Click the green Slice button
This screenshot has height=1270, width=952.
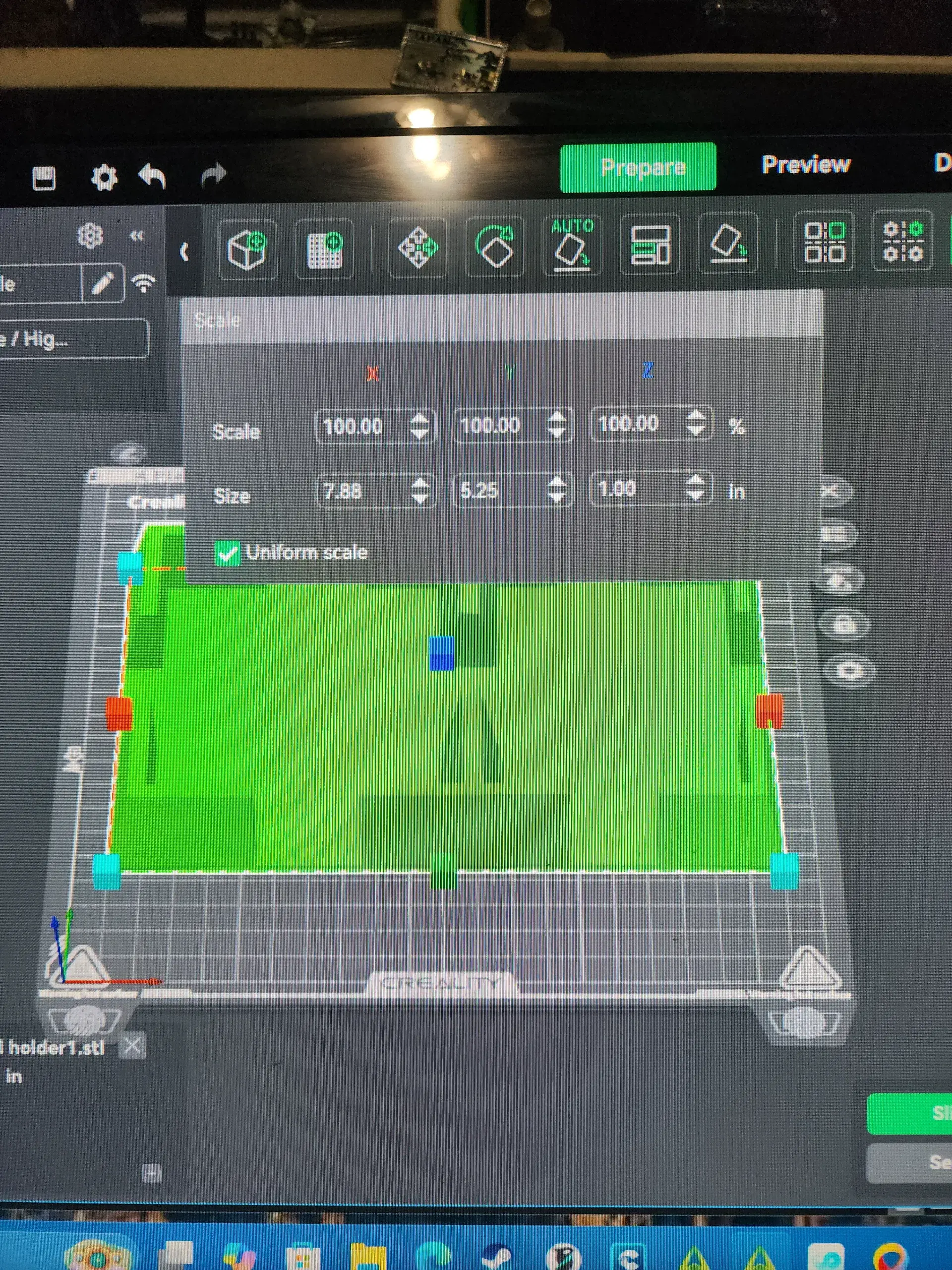(x=910, y=1113)
